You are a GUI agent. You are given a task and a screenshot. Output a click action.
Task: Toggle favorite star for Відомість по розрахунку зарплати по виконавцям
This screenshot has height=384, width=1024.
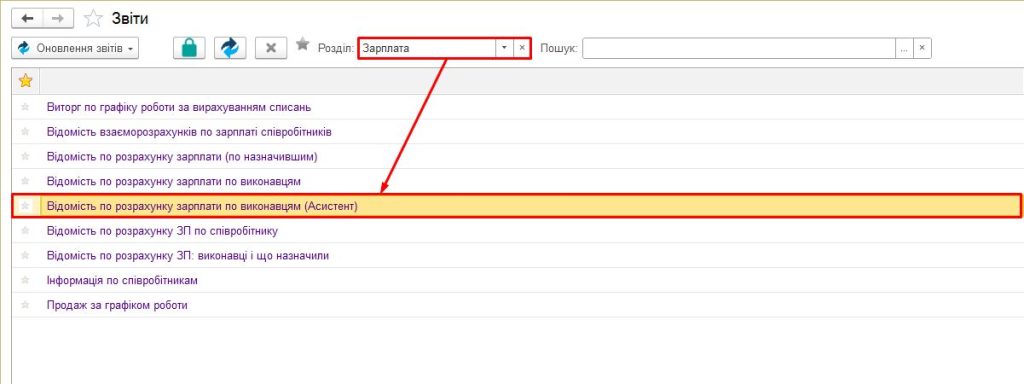click(x=25, y=181)
